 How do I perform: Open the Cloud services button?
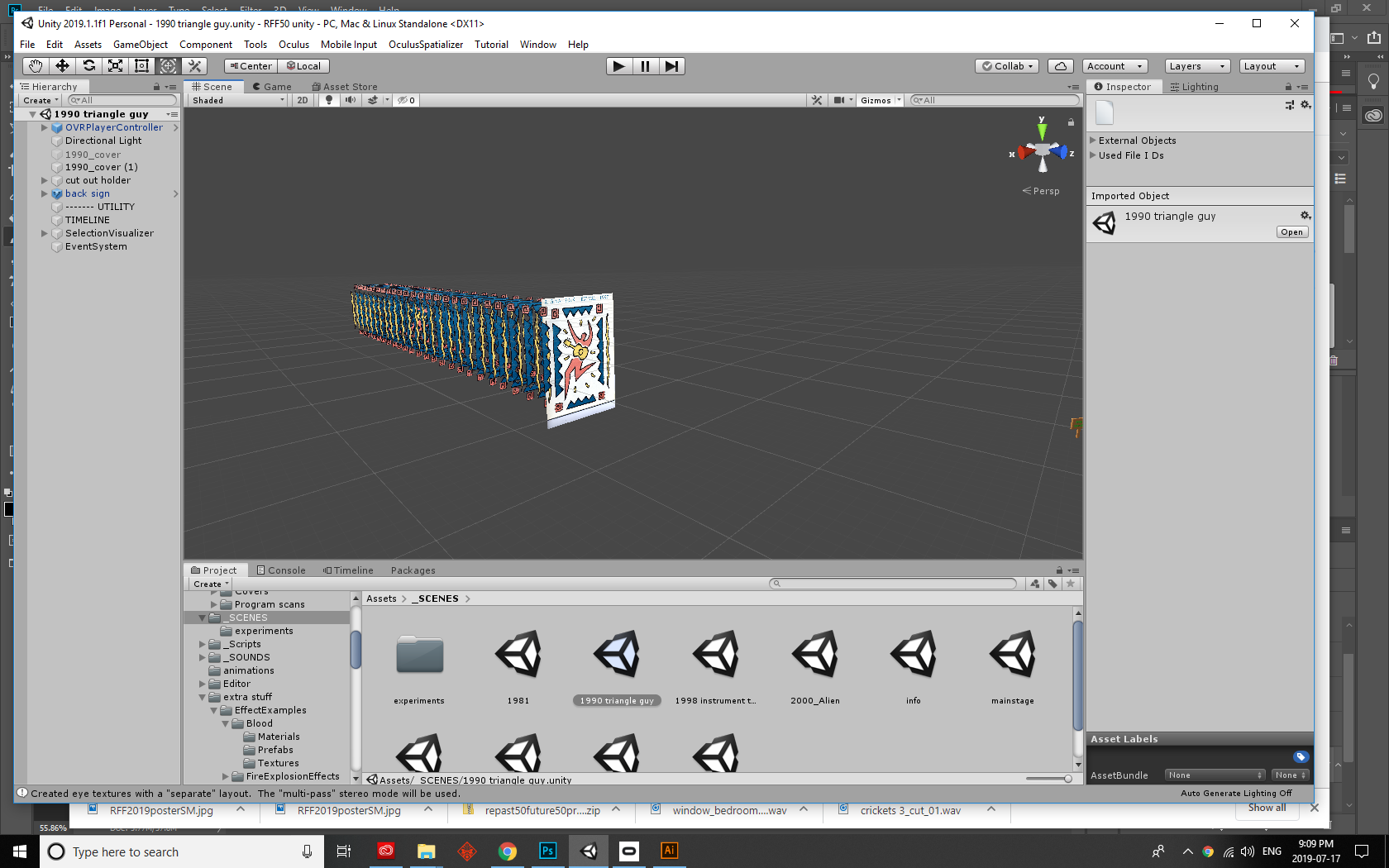(1061, 66)
